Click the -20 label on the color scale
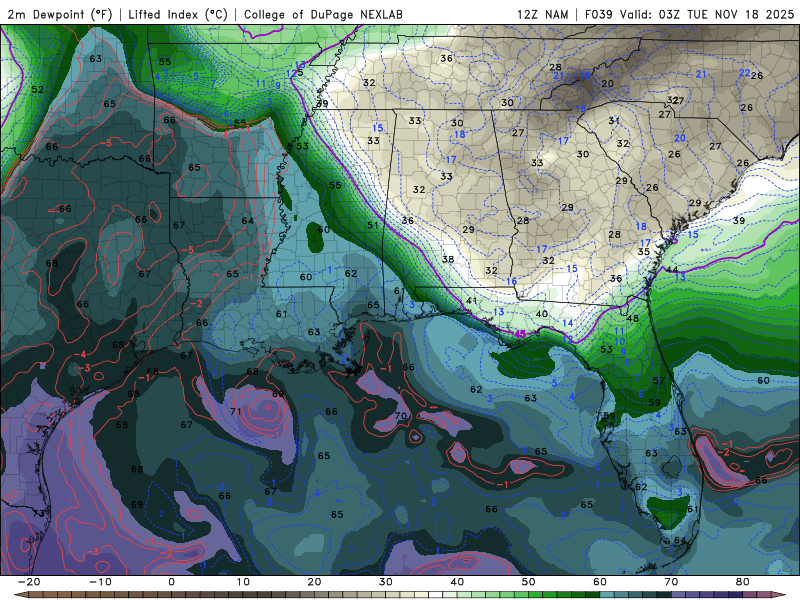Image resolution: width=800 pixels, height=600 pixels. 29,582
